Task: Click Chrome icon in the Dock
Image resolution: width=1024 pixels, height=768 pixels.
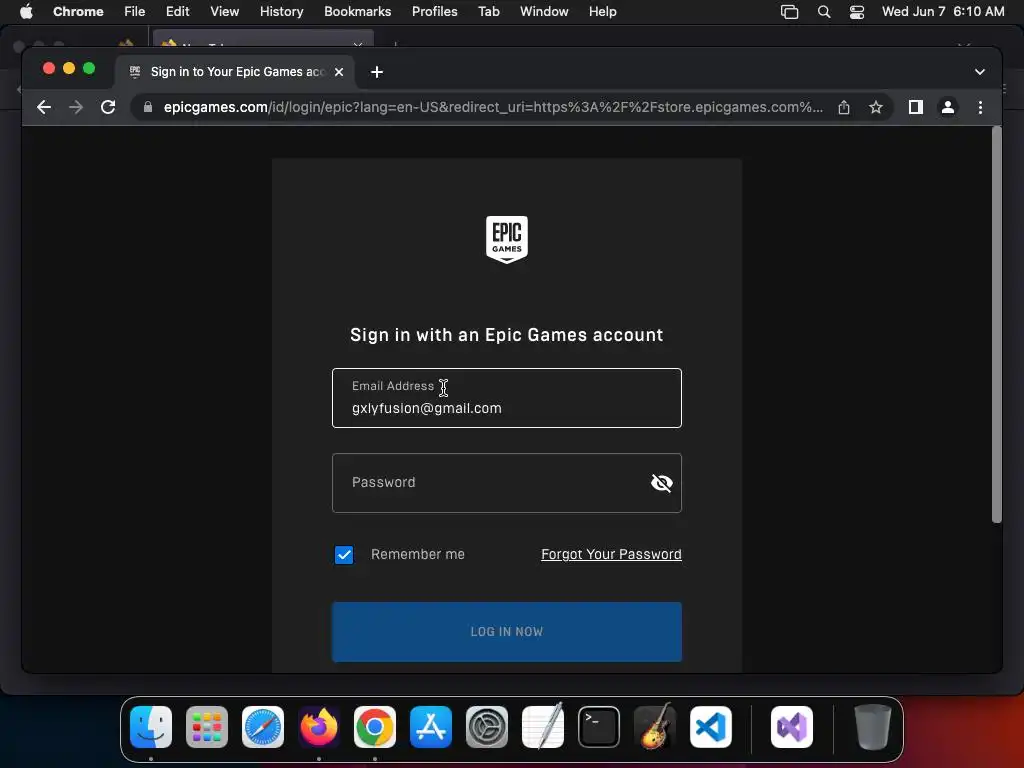Action: [x=375, y=727]
